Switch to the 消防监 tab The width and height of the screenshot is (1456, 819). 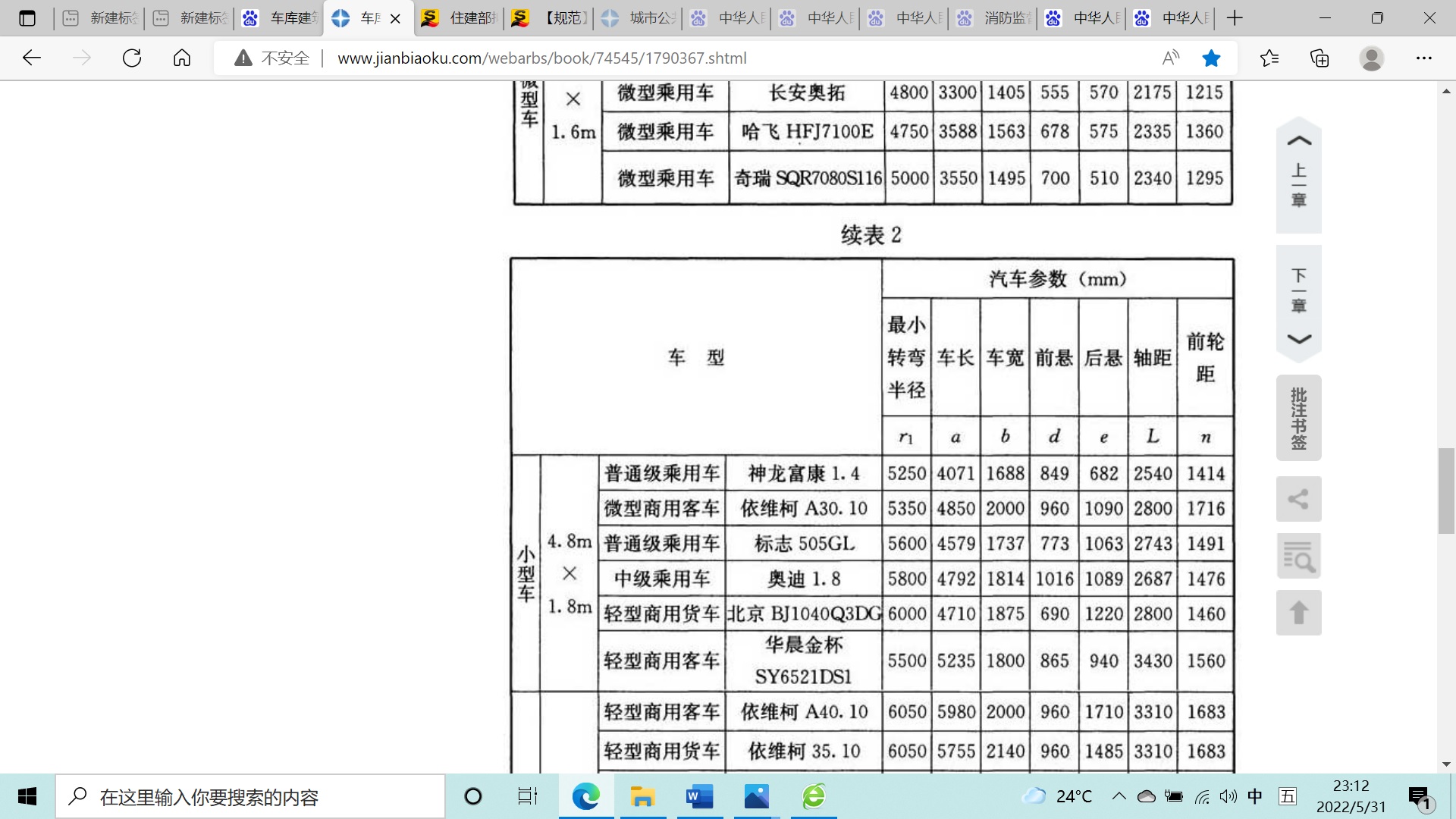pyautogui.click(x=993, y=18)
